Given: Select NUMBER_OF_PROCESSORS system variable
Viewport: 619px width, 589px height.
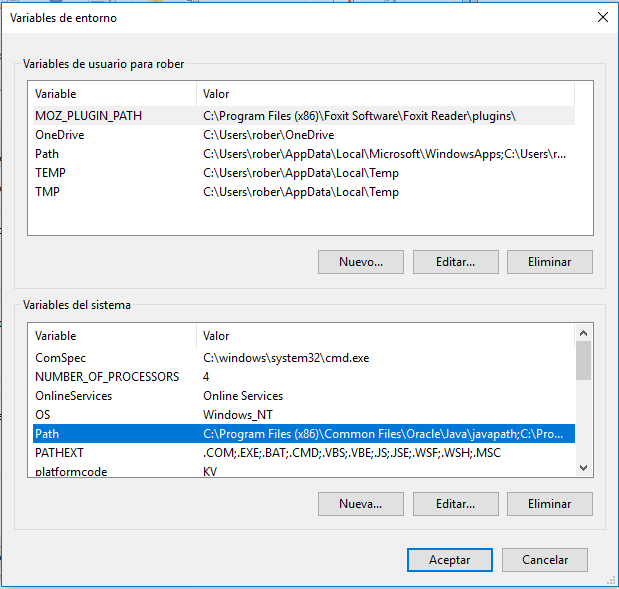Looking at the screenshot, I should pos(304,377).
